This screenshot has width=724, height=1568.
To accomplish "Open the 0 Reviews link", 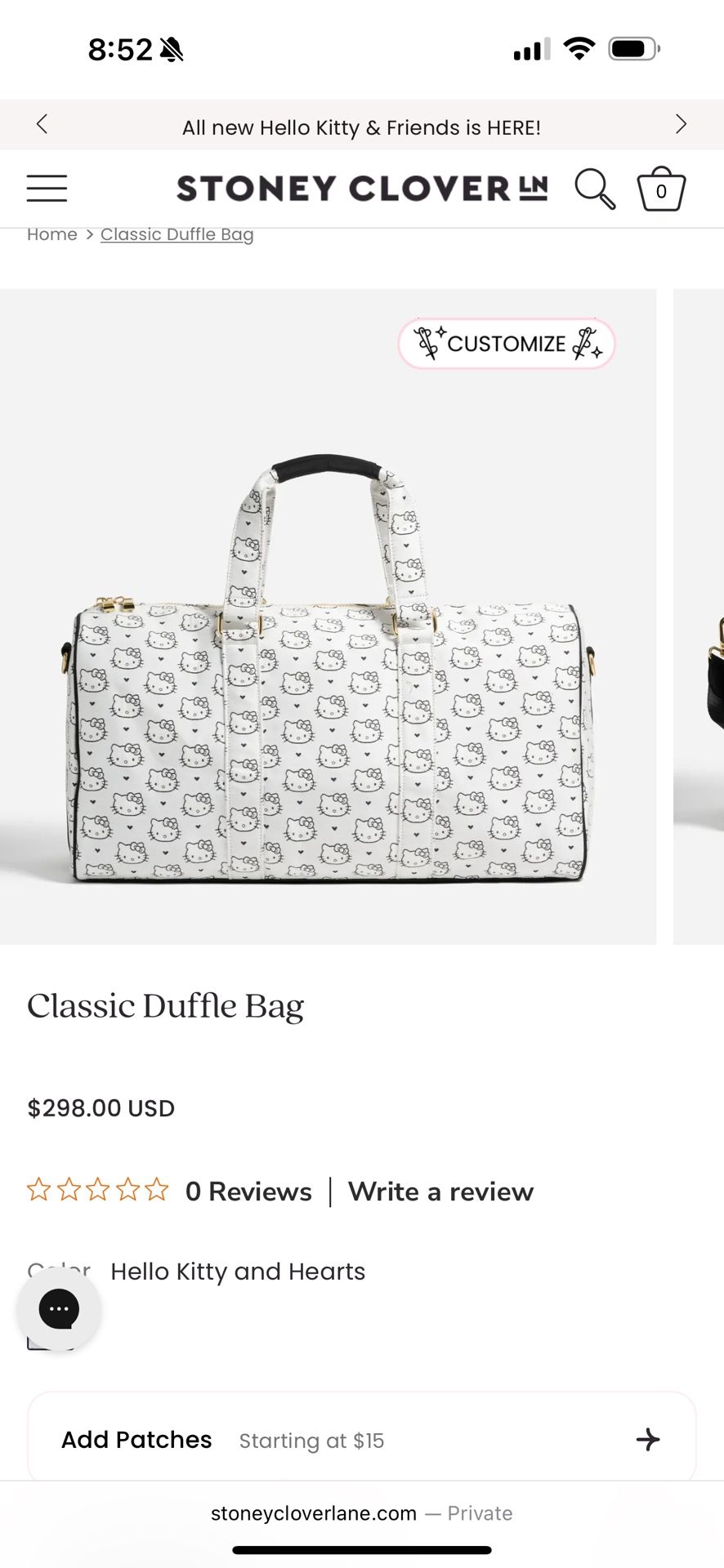I will pos(248,1192).
